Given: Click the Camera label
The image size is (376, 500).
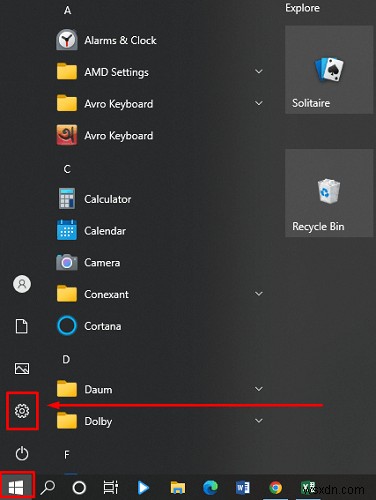Looking at the screenshot, I should [x=102, y=263].
